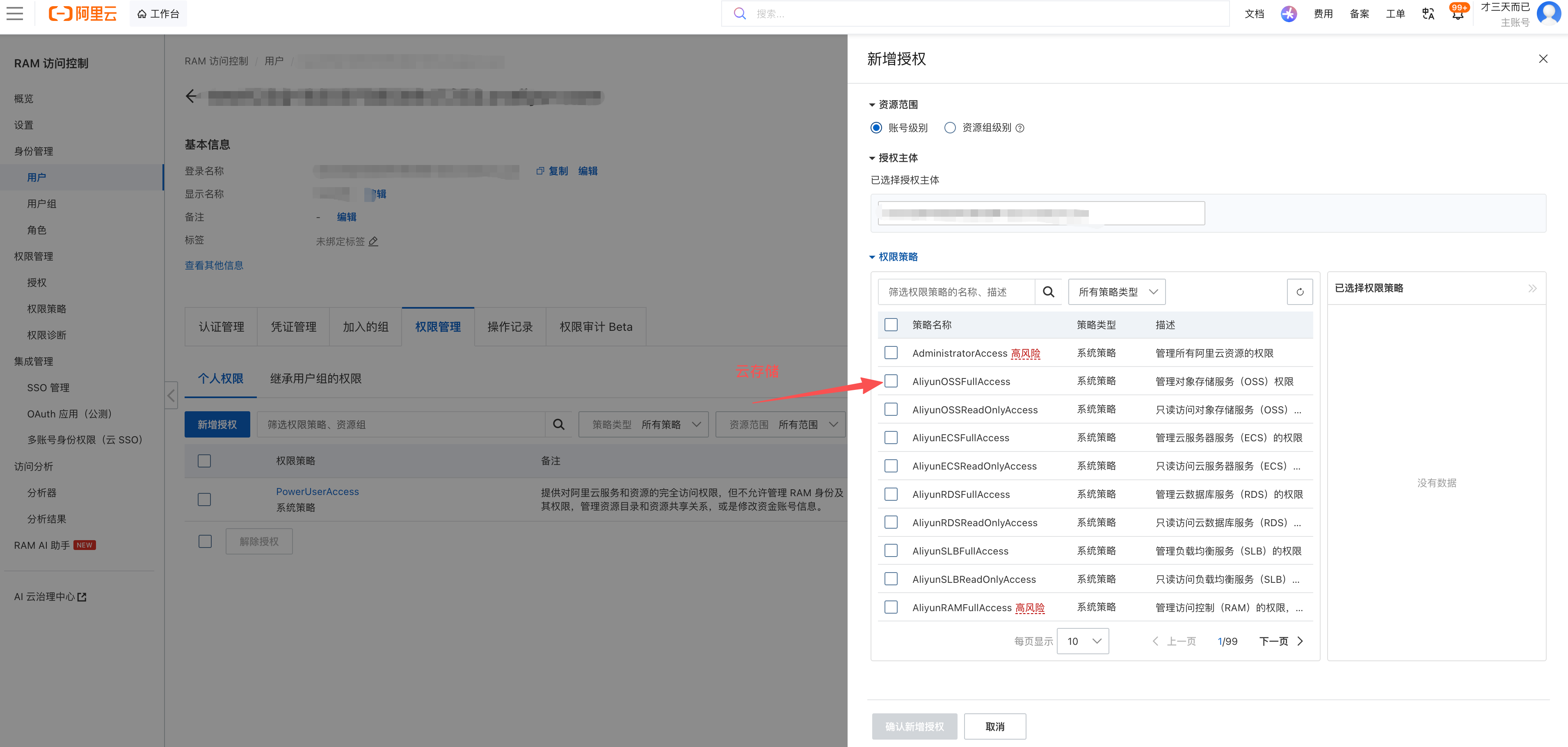Switch language with the translate icon
The height and width of the screenshot is (747, 1568).
[x=1428, y=14]
